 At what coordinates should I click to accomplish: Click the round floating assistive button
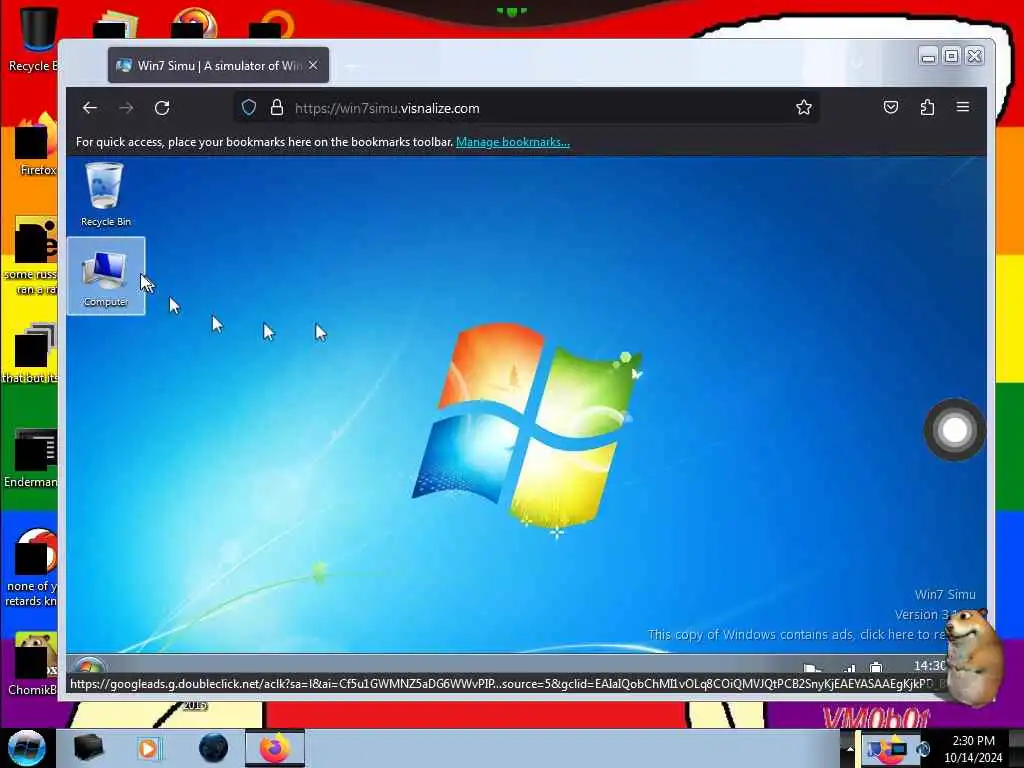click(x=954, y=430)
